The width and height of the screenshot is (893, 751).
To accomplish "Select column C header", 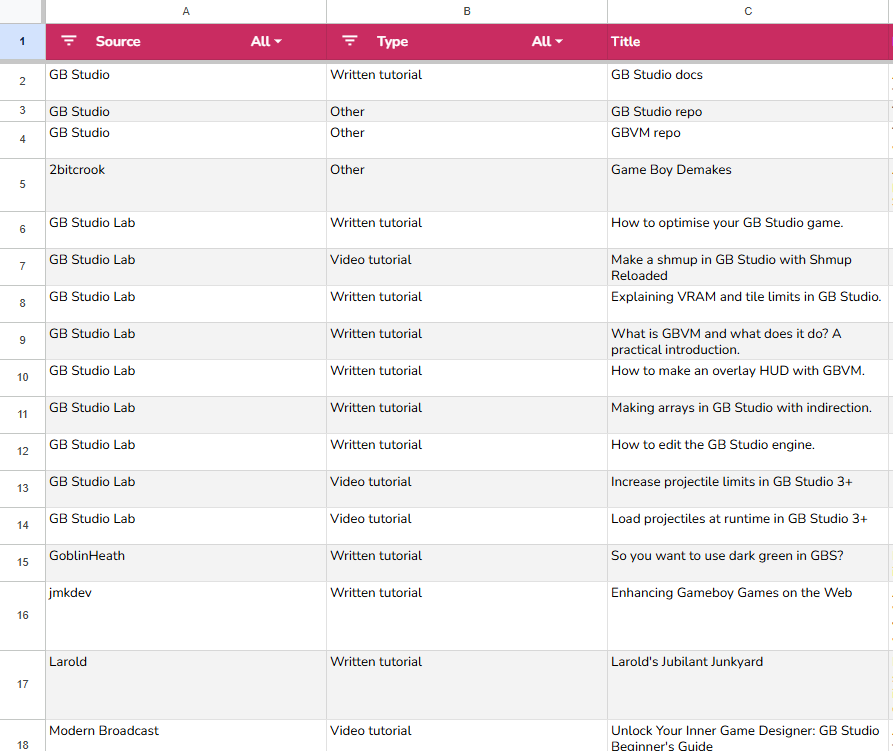I will [x=748, y=11].
